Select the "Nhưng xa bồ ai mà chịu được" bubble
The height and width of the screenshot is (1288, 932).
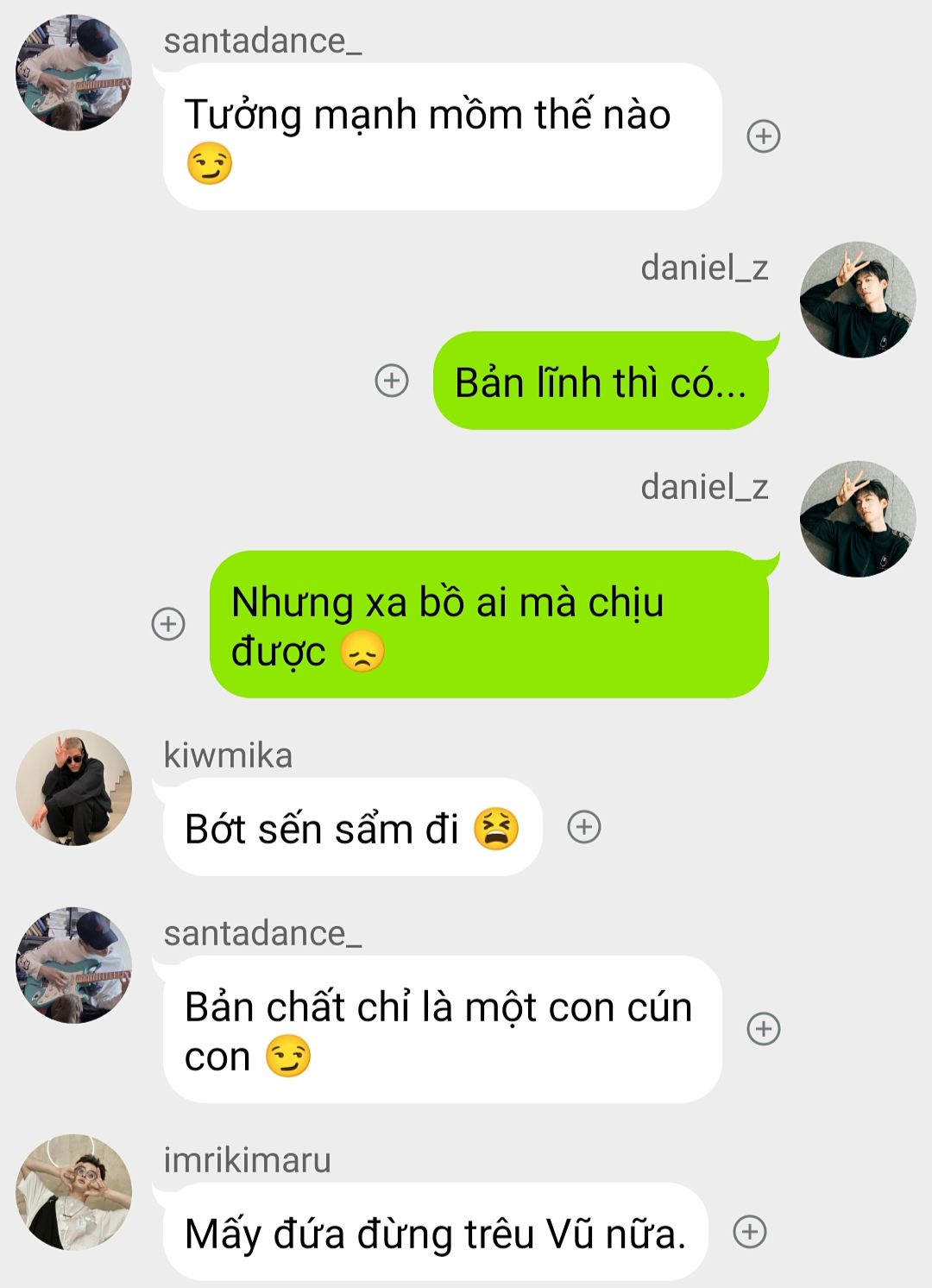click(488, 624)
